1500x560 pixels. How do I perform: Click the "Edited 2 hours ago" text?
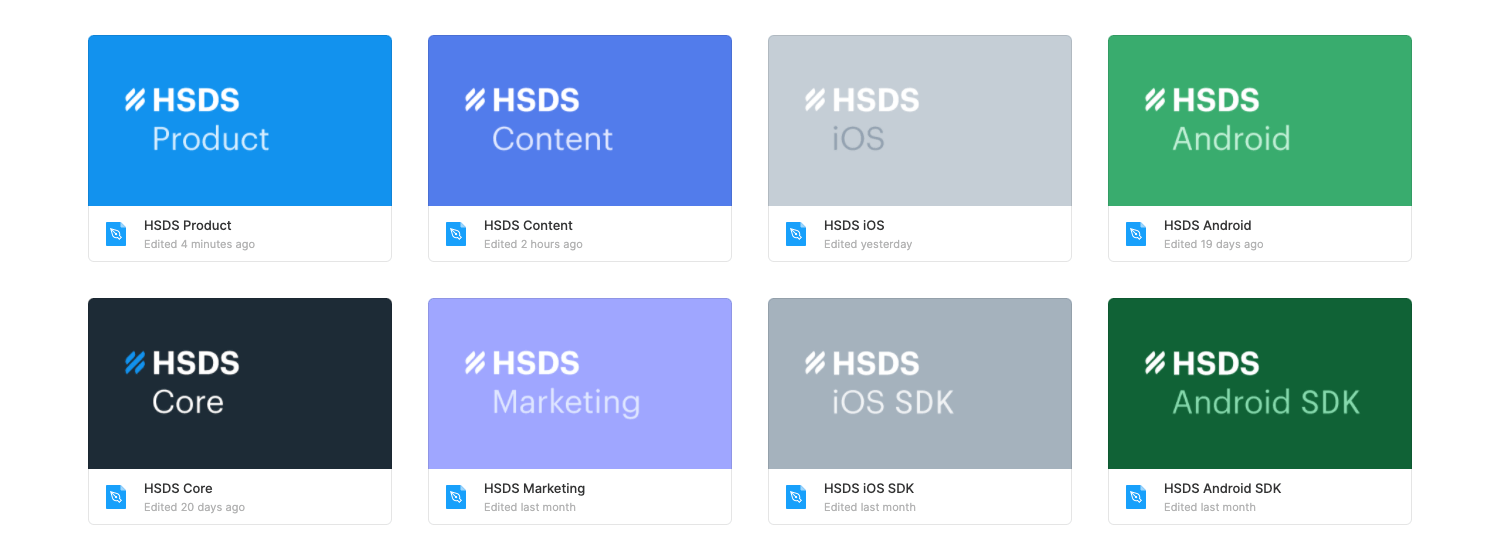point(533,244)
